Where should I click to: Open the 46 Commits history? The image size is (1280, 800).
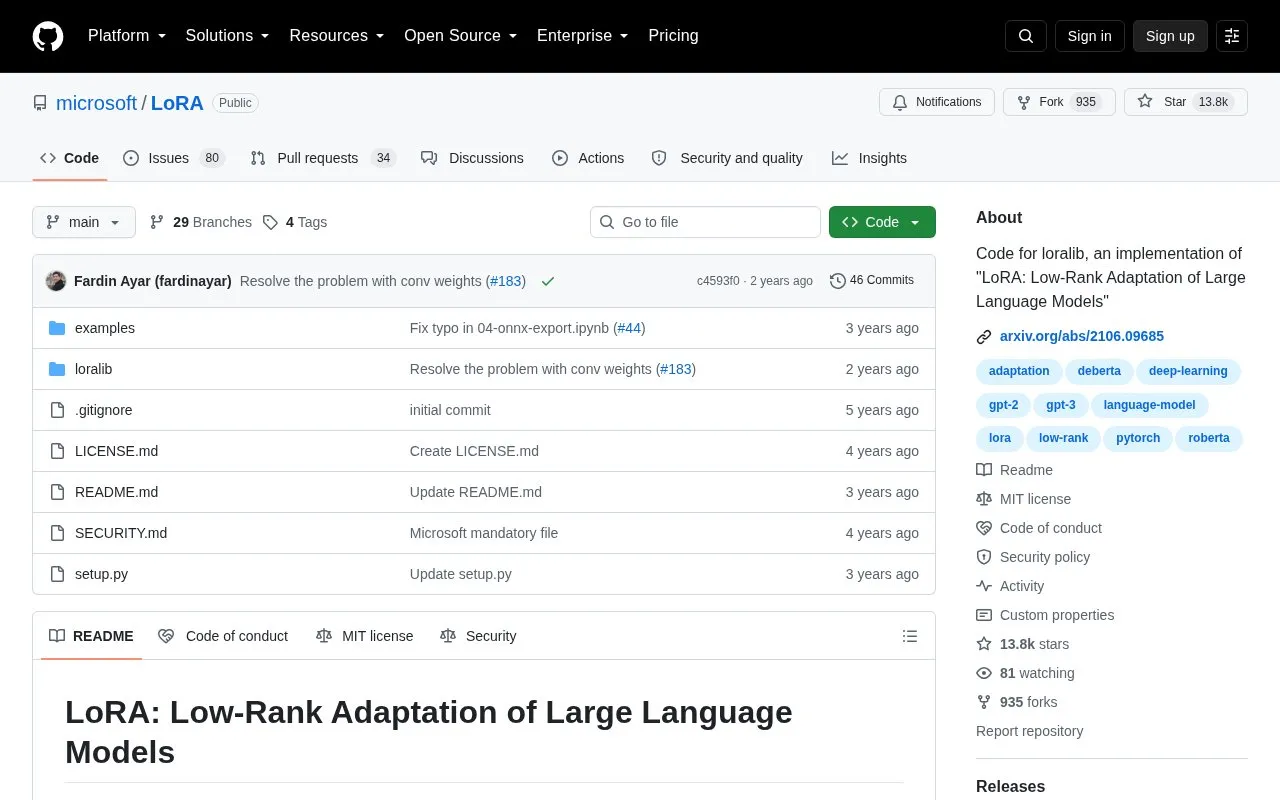coord(872,281)
